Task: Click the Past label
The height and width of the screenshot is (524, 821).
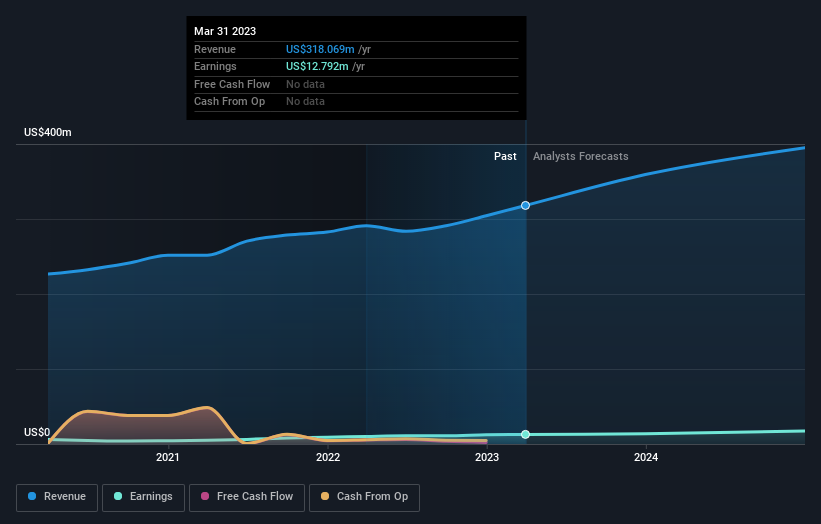Action: coord(505,157)
